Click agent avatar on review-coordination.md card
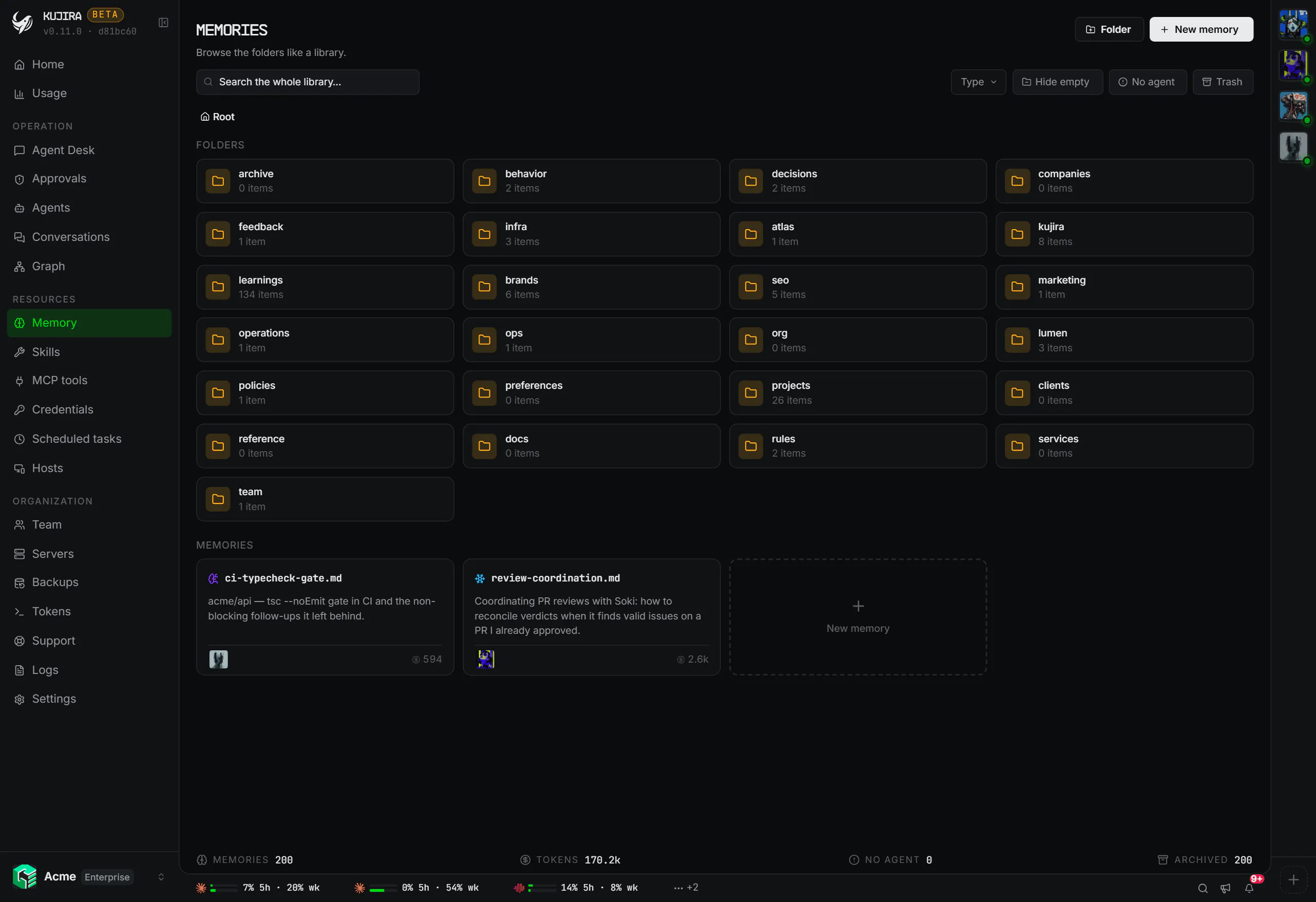 point(486,659)
